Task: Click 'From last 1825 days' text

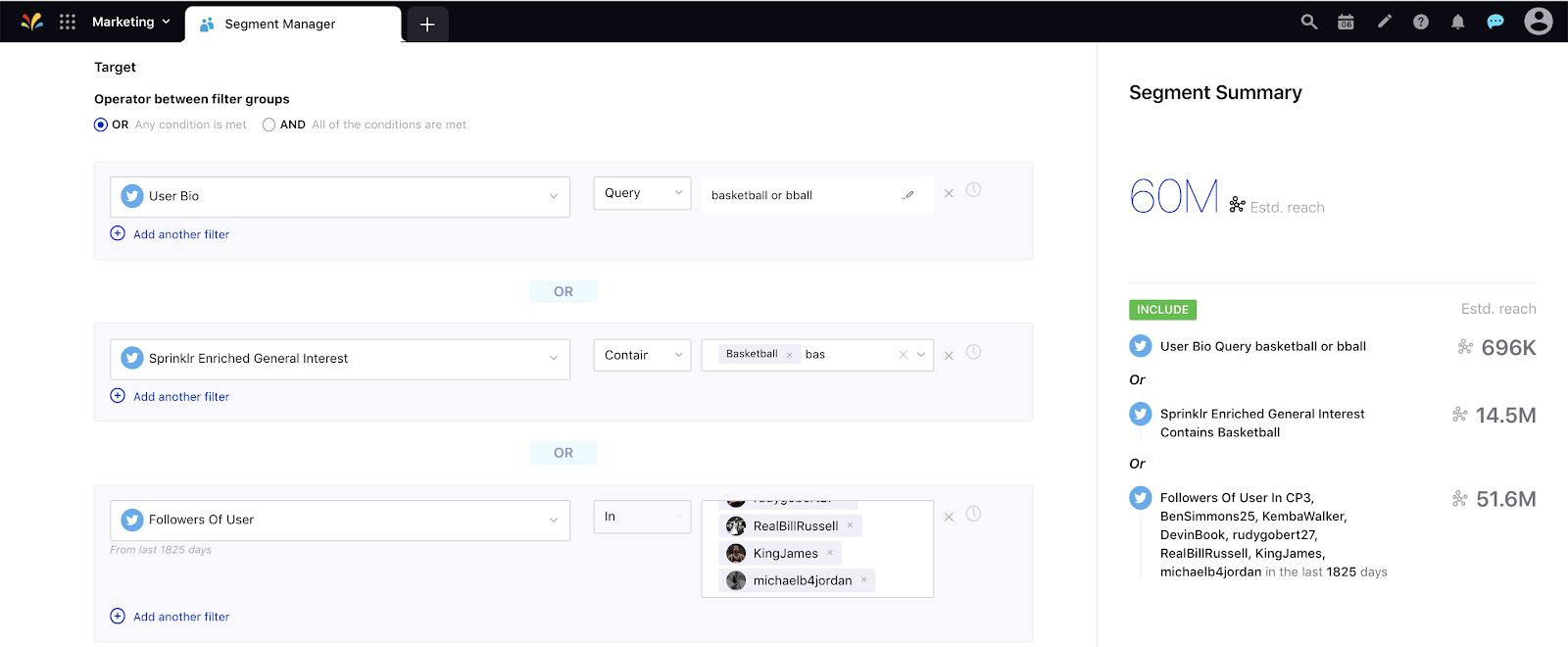Action: (161, 550)
